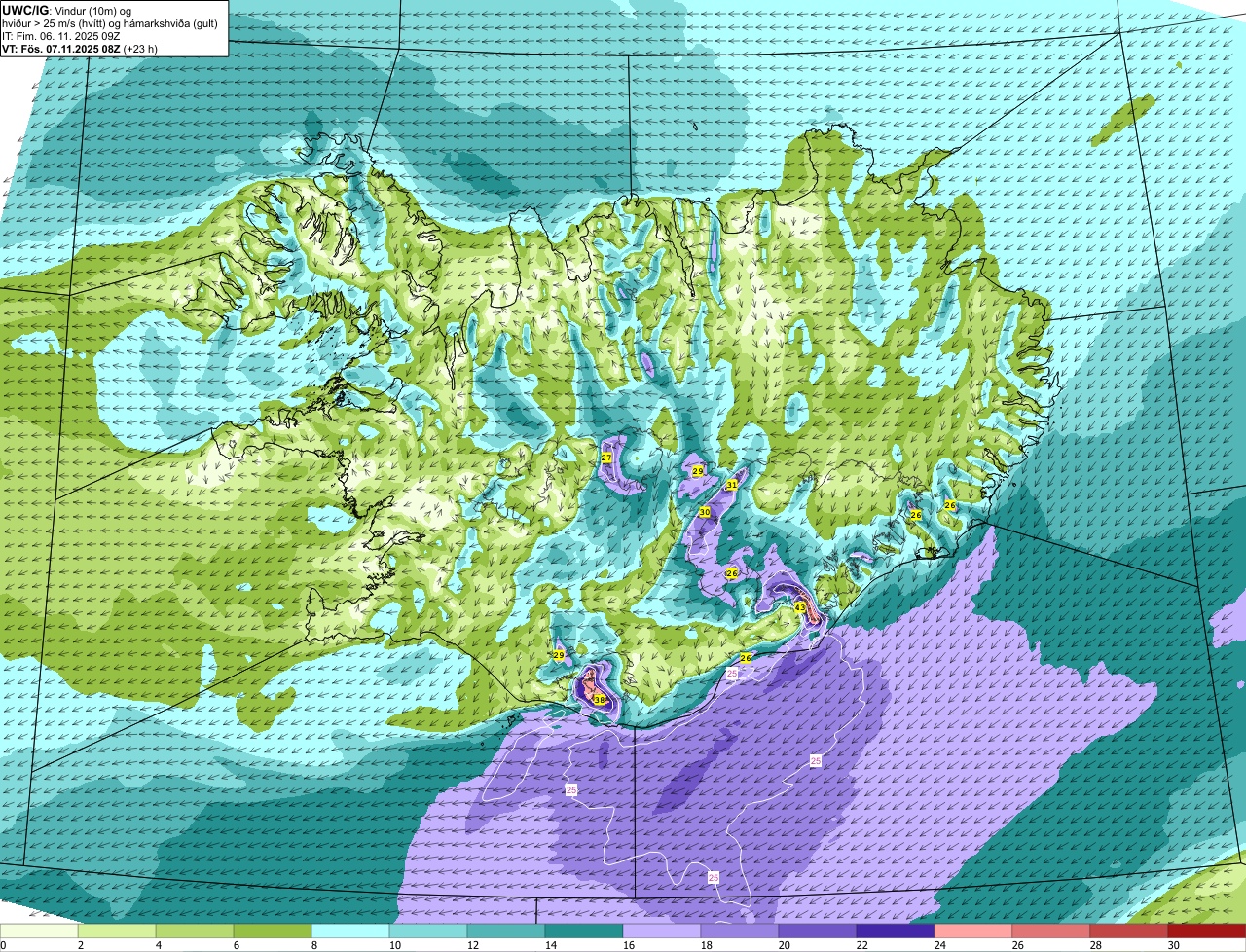This screenshot has height=952, width=1246.
Task: Click the 24–26 m/s pink legend swatch
Action: point(973,931)
